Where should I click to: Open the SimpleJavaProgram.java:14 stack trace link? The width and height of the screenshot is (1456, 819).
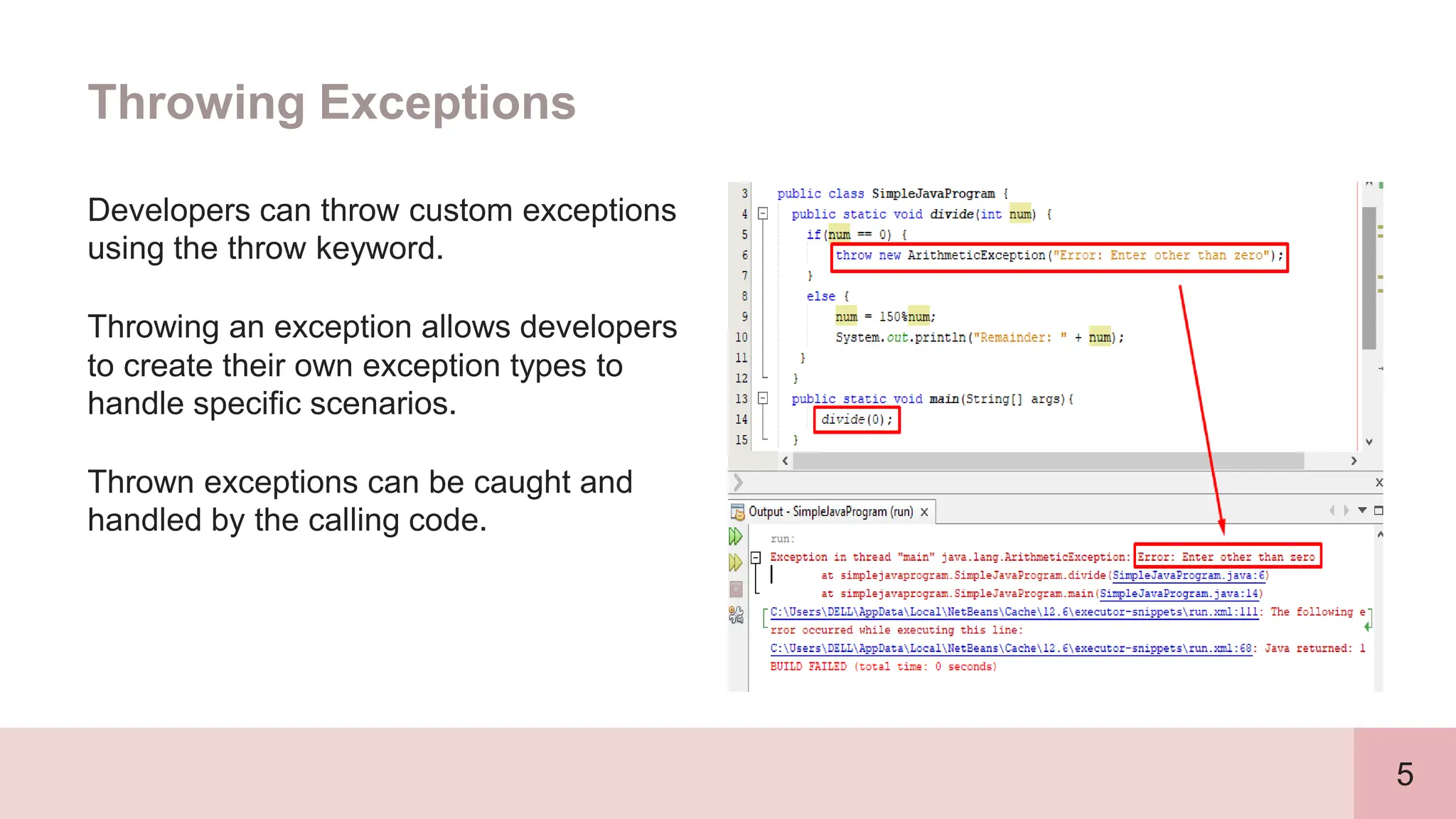(1179, 594)
